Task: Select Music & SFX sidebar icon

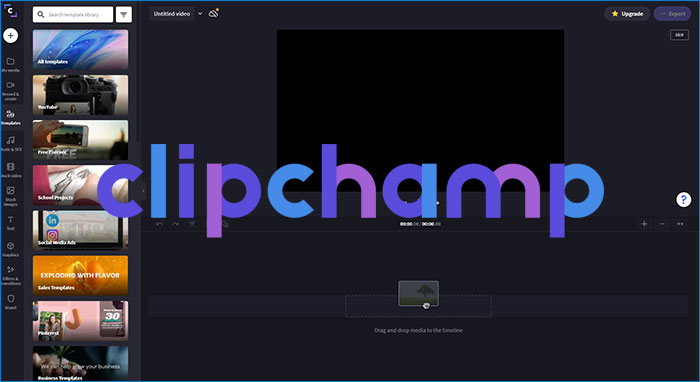Action: point(10,144)
